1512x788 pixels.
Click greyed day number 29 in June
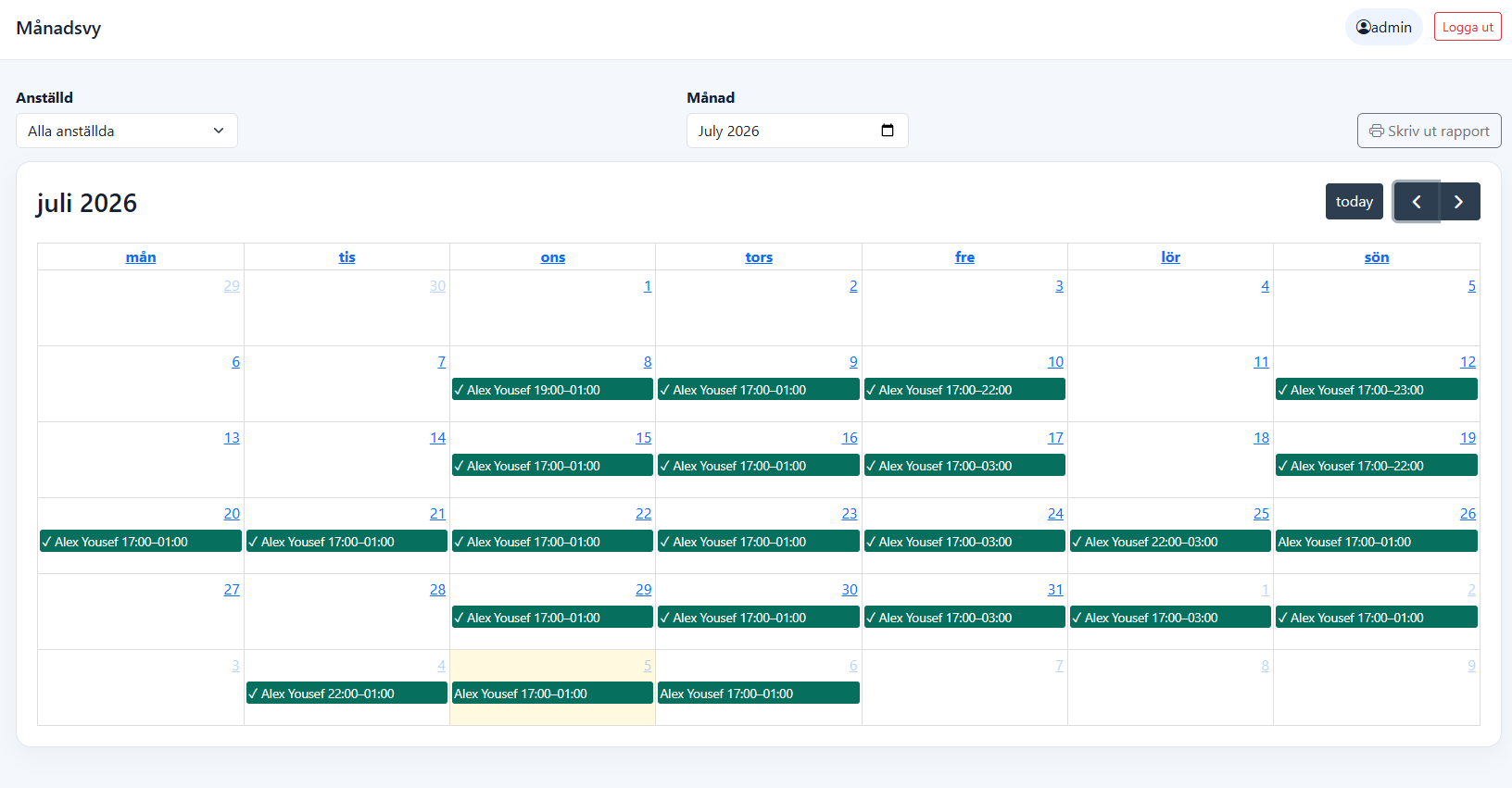232,286
